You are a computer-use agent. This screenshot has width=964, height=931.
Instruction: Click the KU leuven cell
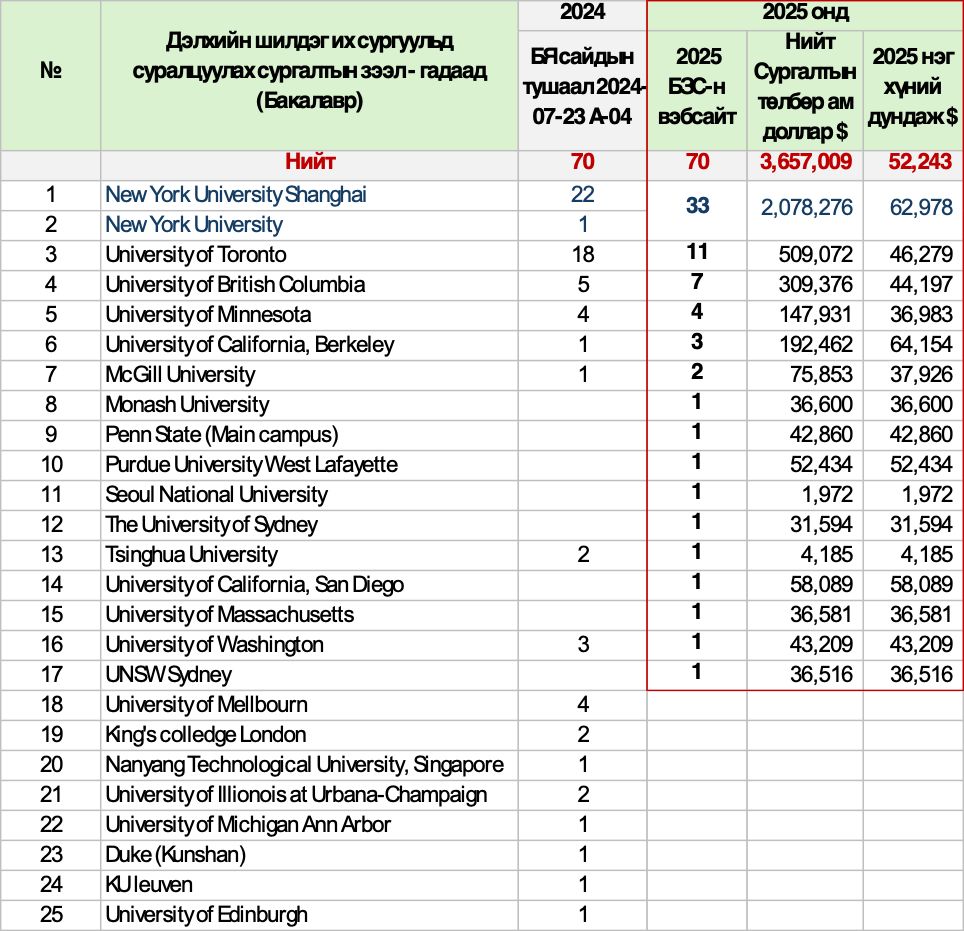(150, 885)
